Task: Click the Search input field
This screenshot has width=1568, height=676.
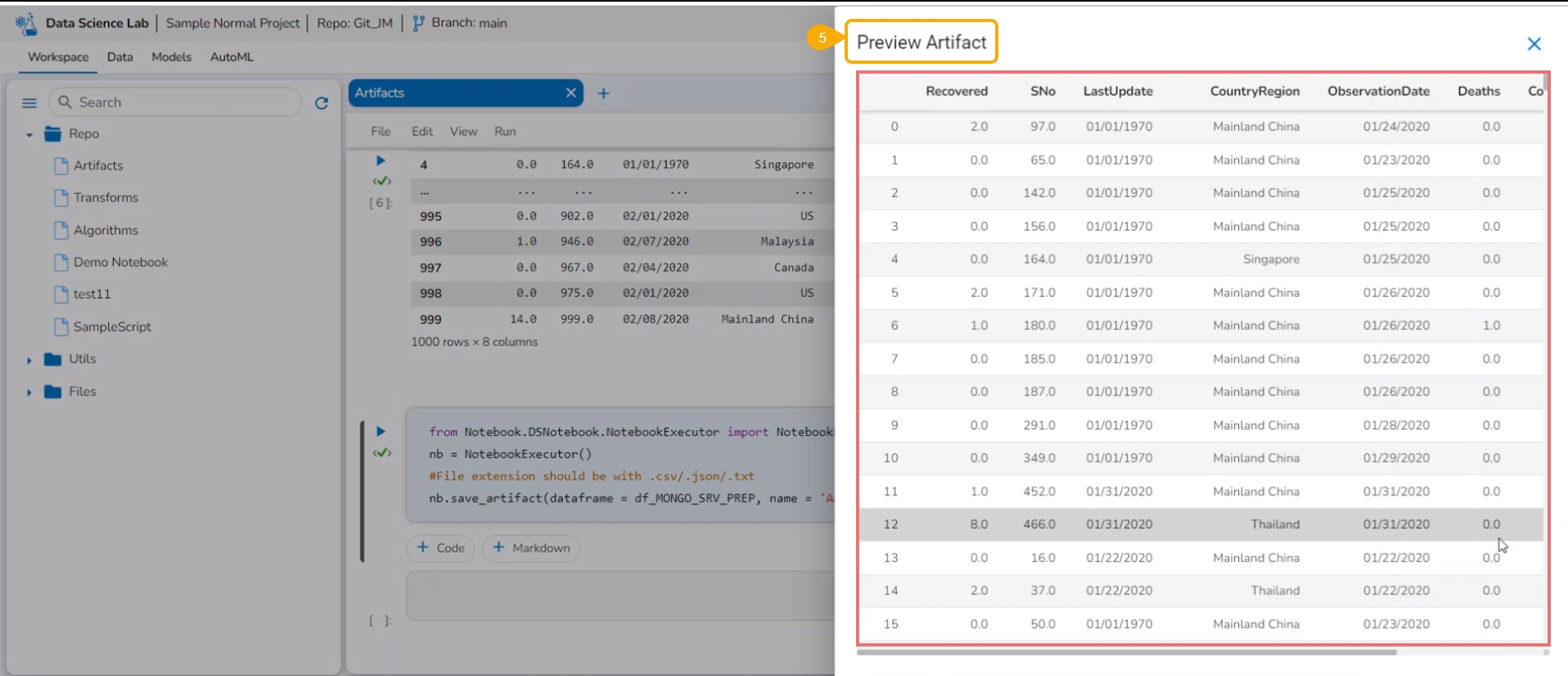Action: coord(180,102)
